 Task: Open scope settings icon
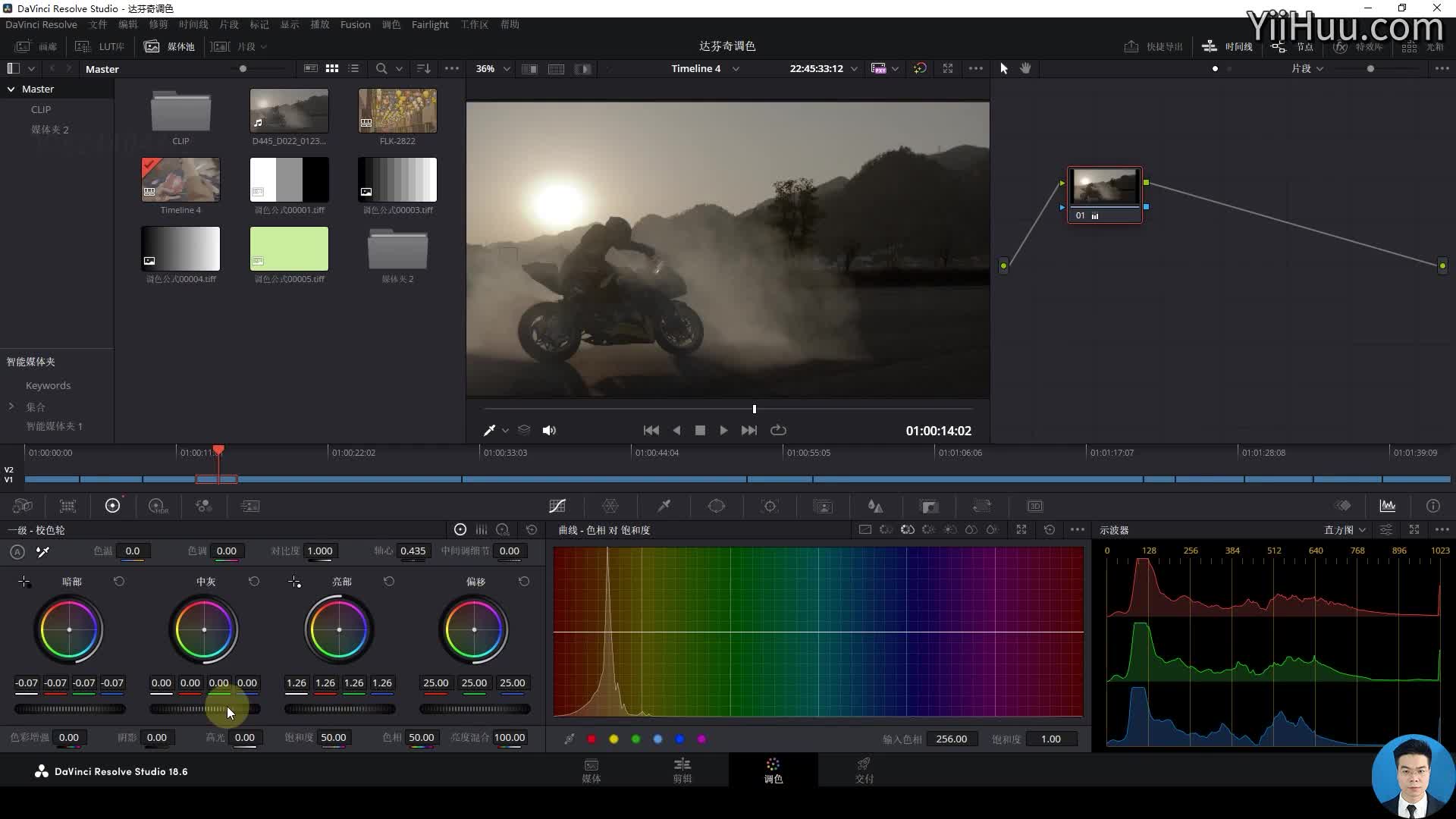click(1386, 529)
